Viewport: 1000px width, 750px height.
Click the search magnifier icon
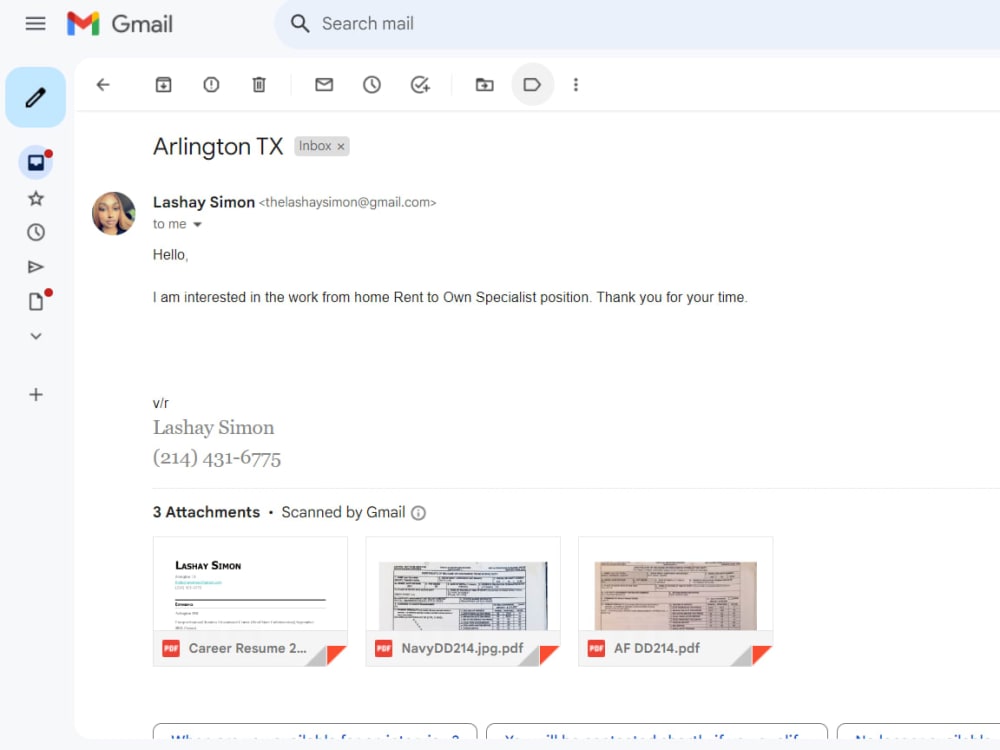pyautogui.click(x=300, y=24)
